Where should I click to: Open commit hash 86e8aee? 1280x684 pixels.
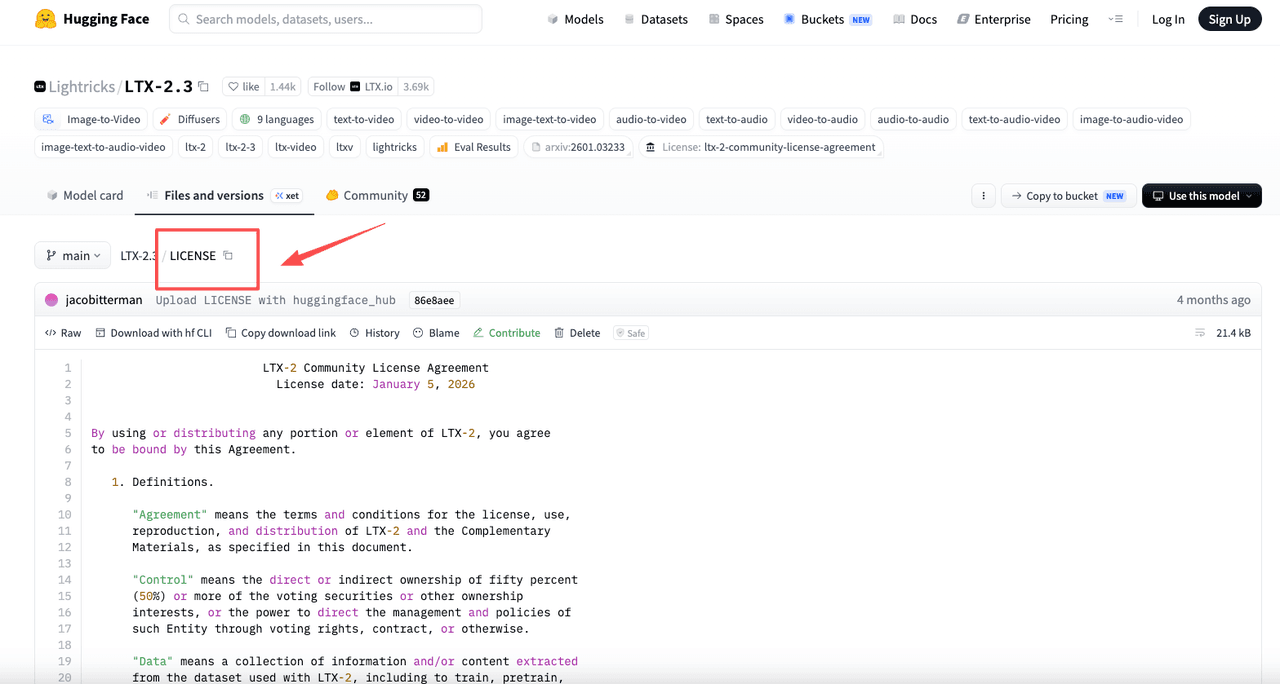tap(434, 300)
